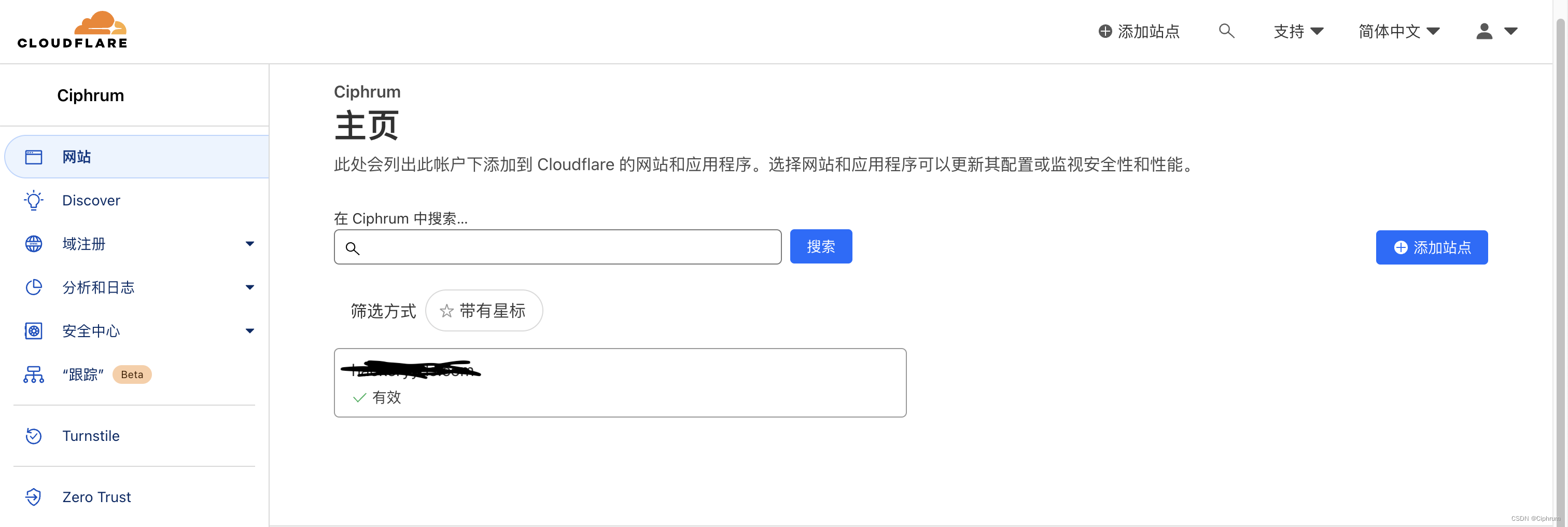The width and height of the screenshot is (1568, 527).
Task: Open the search magnifier in the top bar
Action: click(x=1226, y=31)
